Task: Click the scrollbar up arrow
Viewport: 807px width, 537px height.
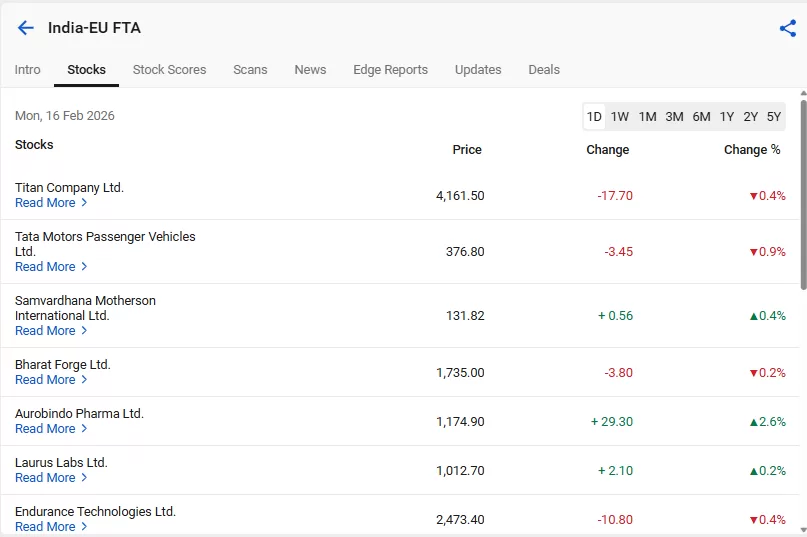Action: pos(803,93)
